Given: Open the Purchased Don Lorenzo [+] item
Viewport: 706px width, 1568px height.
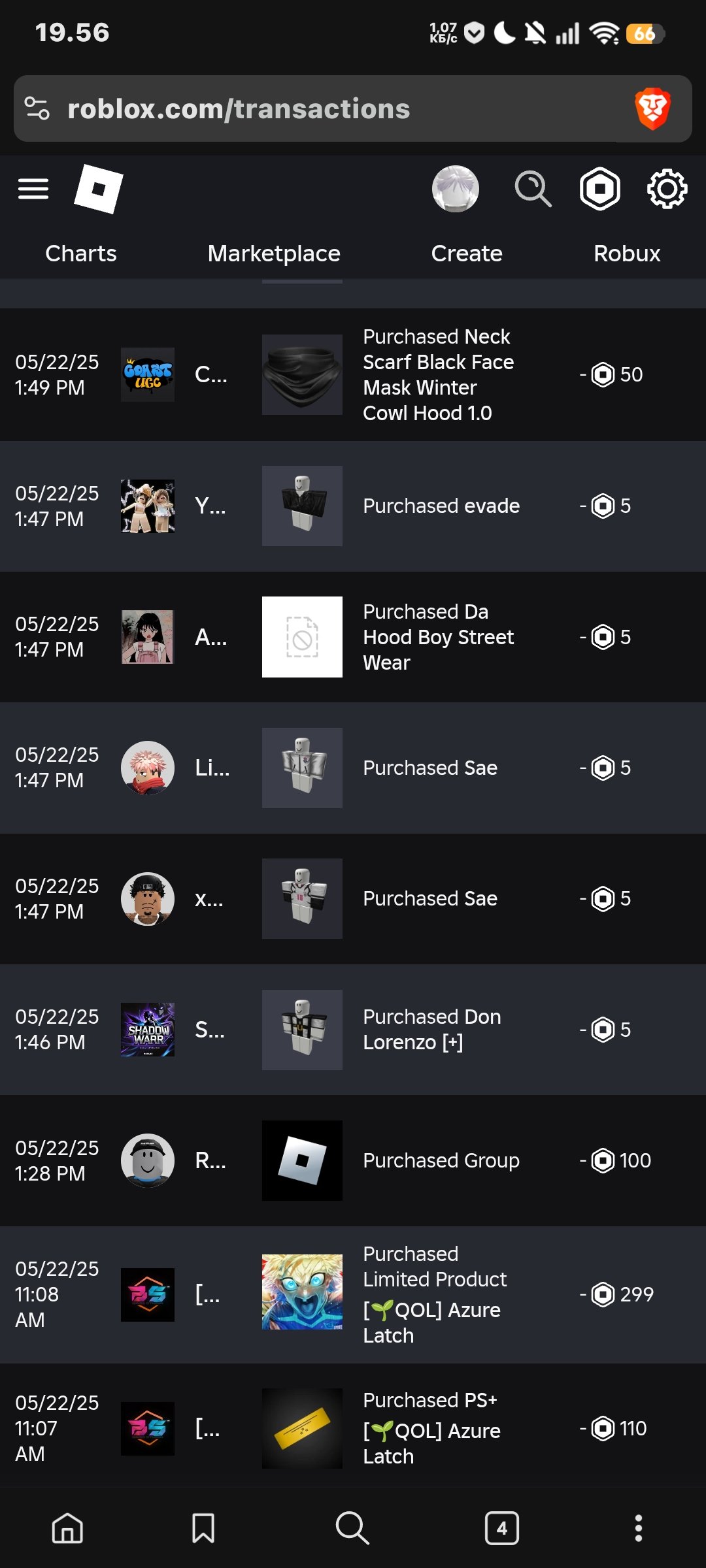Looking at the screenshot, I should (x=432, y=1030).
